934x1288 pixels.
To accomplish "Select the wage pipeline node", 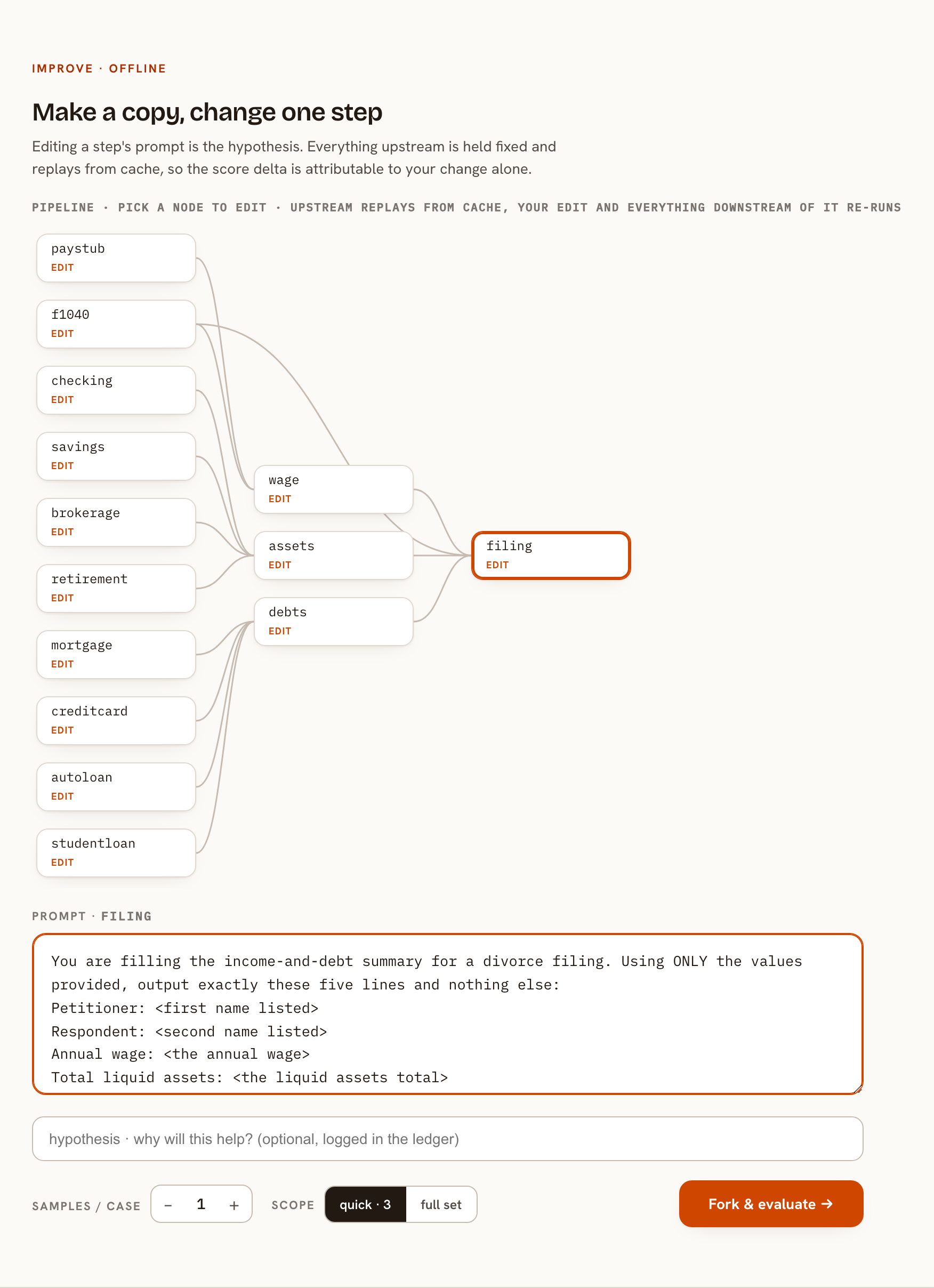I will point(333,489).
